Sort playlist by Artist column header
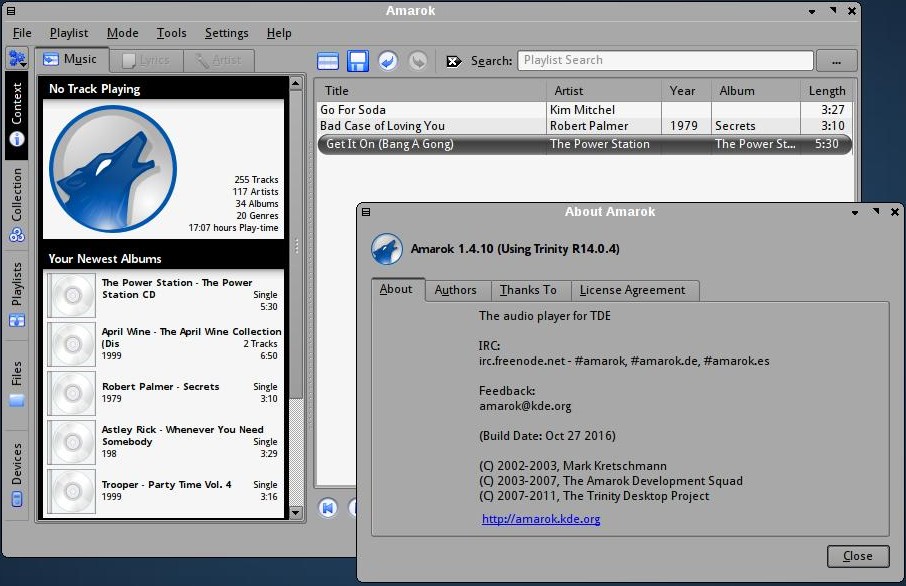Image resolution: width=906 pixels, height=586 pixels. click(604, 91)
